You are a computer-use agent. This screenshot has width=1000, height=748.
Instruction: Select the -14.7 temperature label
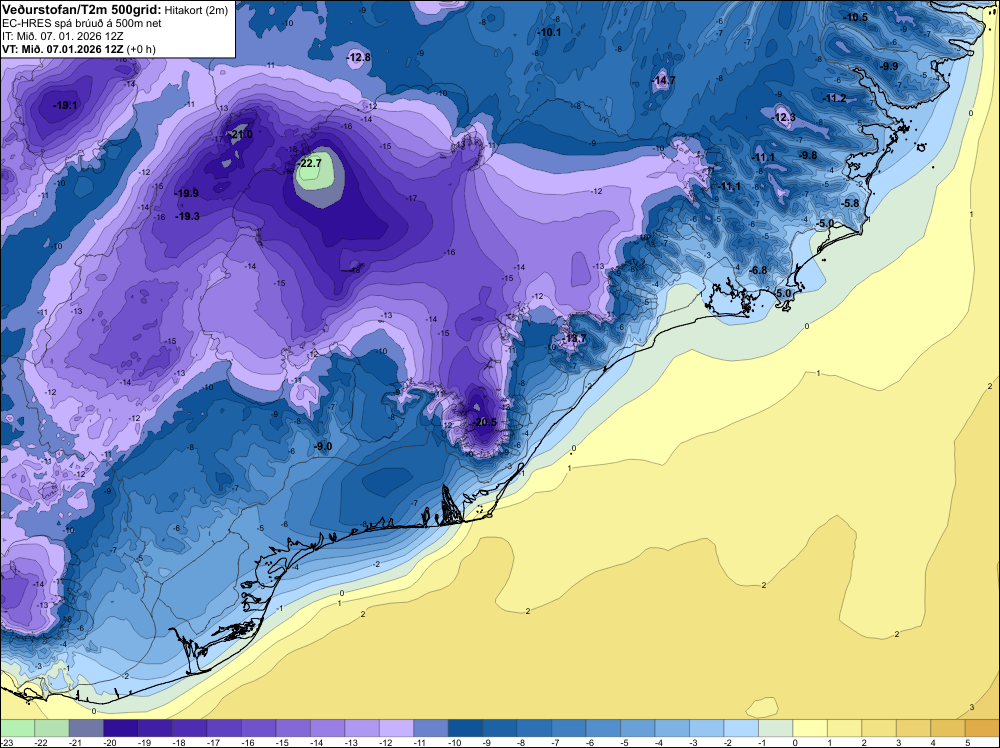click(x=663, y=80)
